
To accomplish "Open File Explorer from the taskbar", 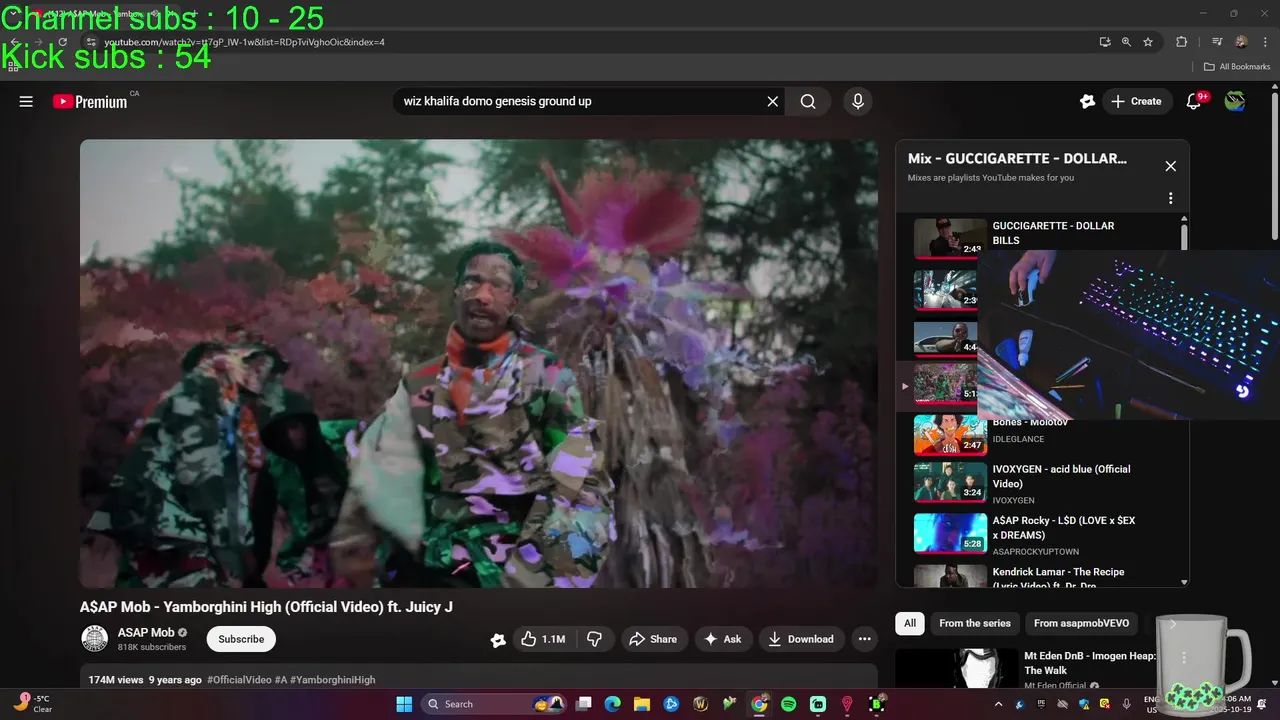I will tap(642, 704).
